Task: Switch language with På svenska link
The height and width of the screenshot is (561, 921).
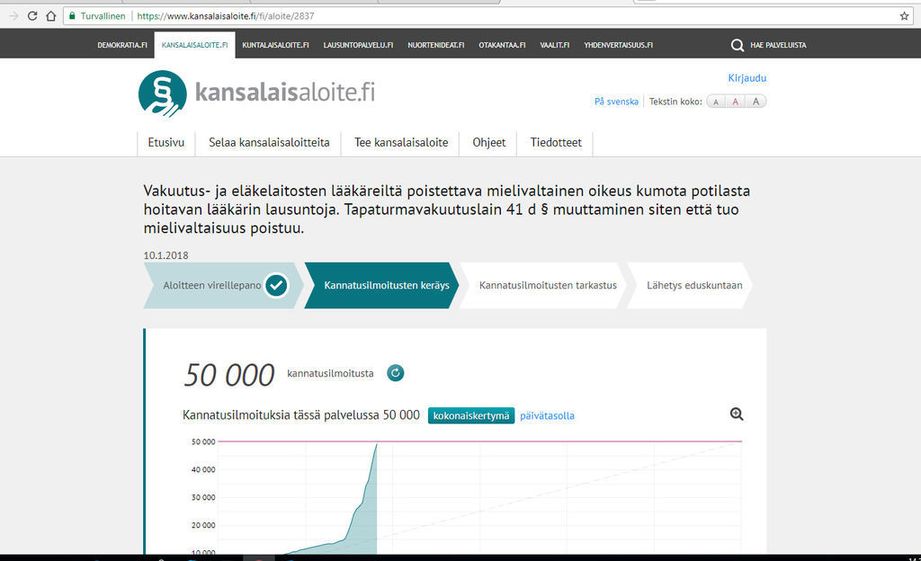Action: click(616, 101)
